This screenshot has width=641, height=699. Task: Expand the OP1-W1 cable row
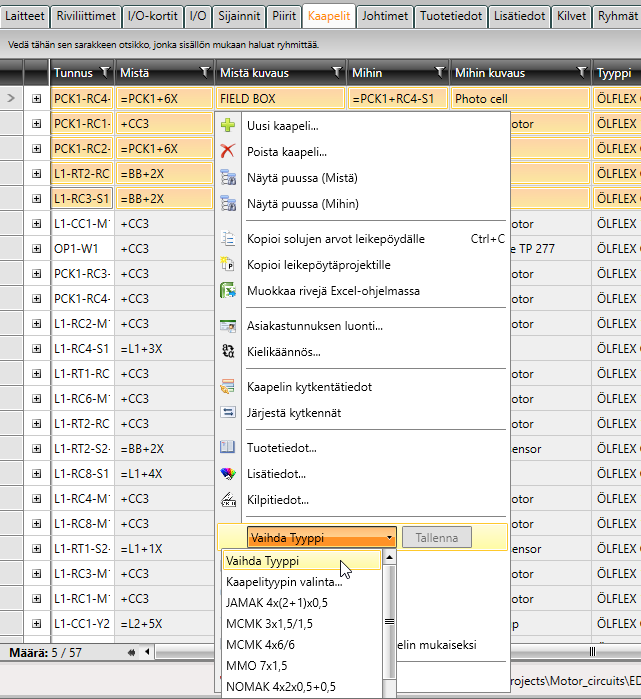[37, 249]
